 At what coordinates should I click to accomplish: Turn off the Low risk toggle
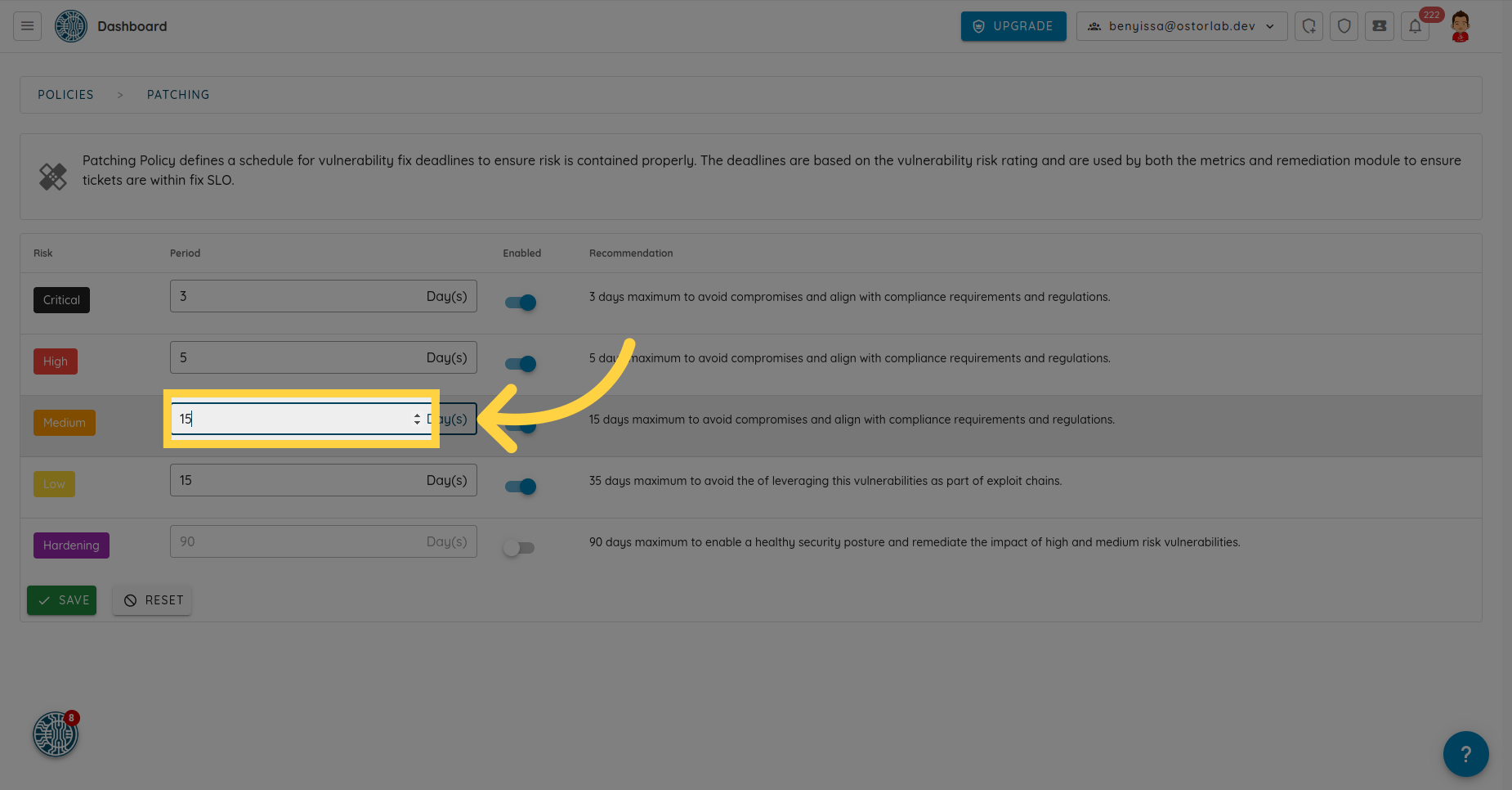[x=521, y=487]
